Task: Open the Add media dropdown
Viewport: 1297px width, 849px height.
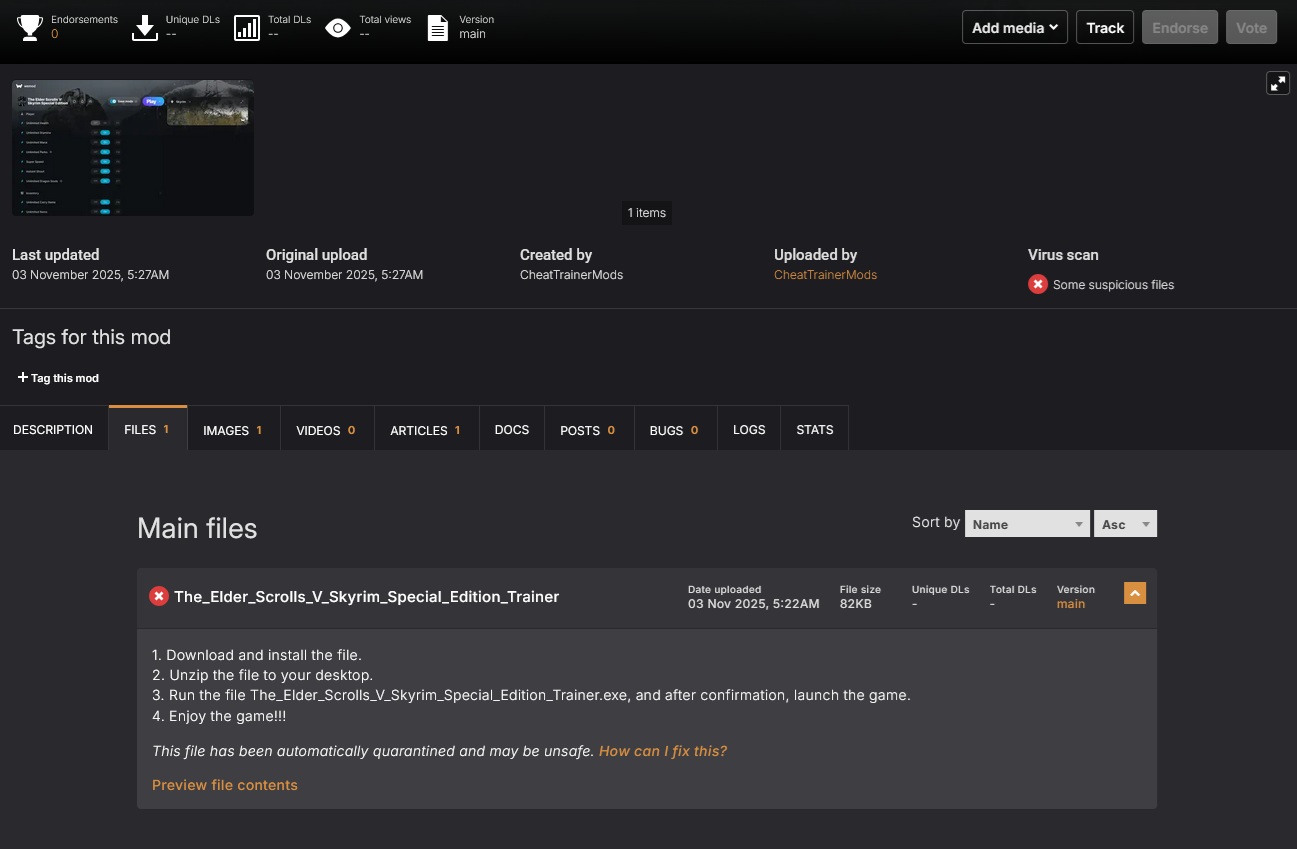Action: 1015,27
